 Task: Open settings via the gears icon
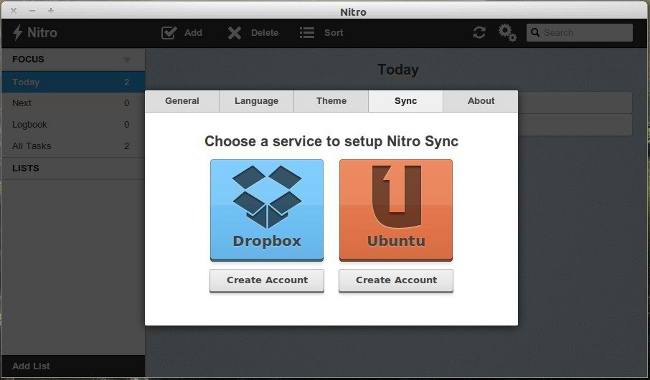click(x=507, y=33)
